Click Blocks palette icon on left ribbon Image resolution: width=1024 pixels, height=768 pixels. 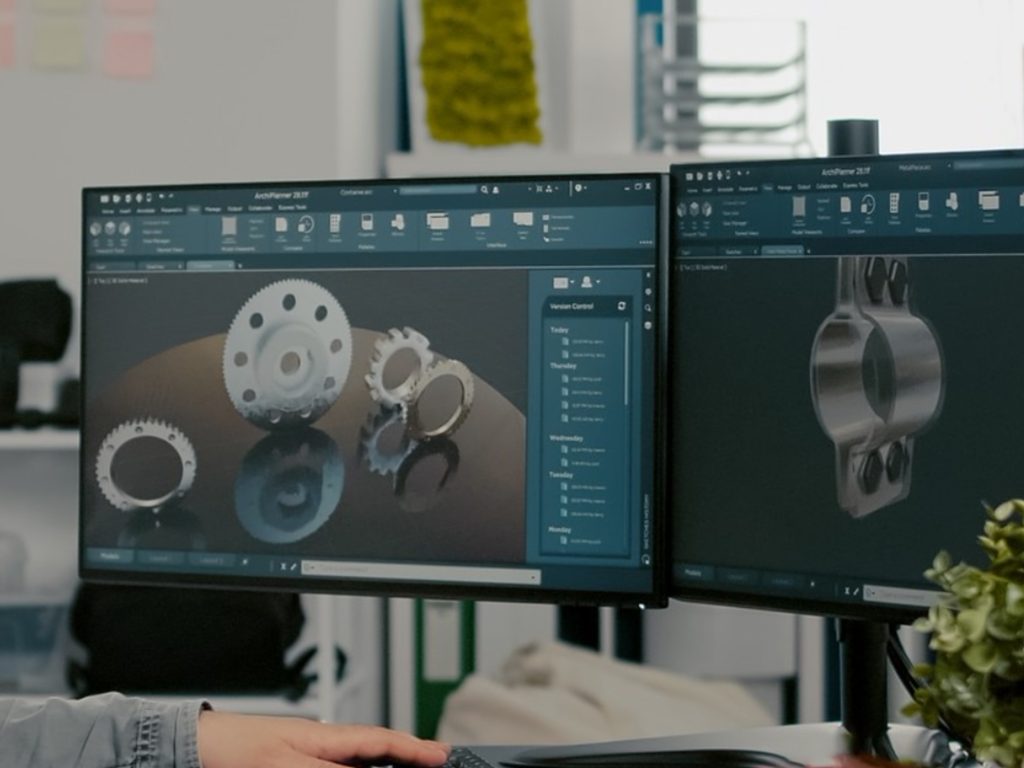pyautogui.click(x=397, y=223)
